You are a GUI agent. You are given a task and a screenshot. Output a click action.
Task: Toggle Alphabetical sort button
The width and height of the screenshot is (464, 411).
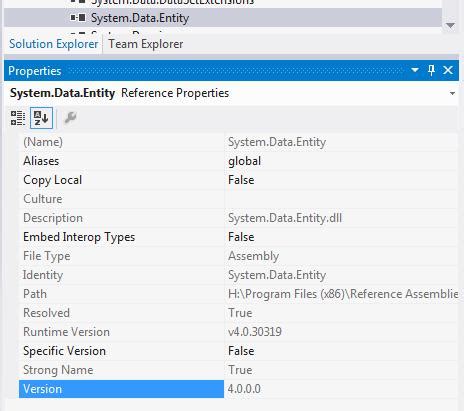tap(41, 118)
